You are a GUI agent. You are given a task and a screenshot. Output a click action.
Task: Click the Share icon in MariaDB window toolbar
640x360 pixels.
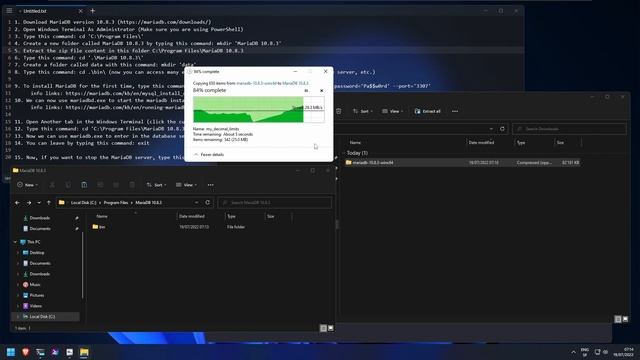coord(116,185)
